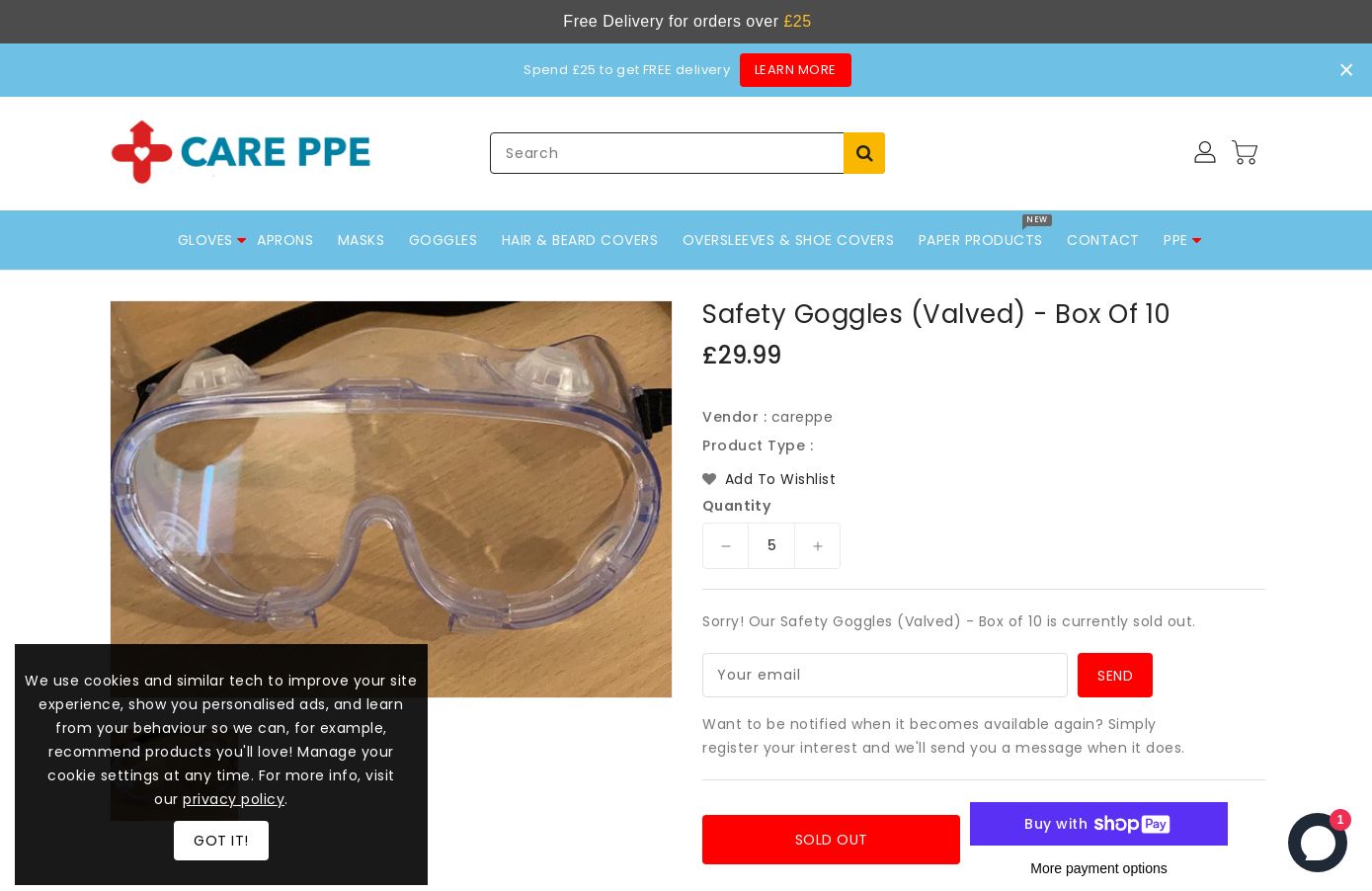Expand the Gloves menu dropdown
The height and width of the screenshot is (891, 1372).
click(x=241, y=241)
